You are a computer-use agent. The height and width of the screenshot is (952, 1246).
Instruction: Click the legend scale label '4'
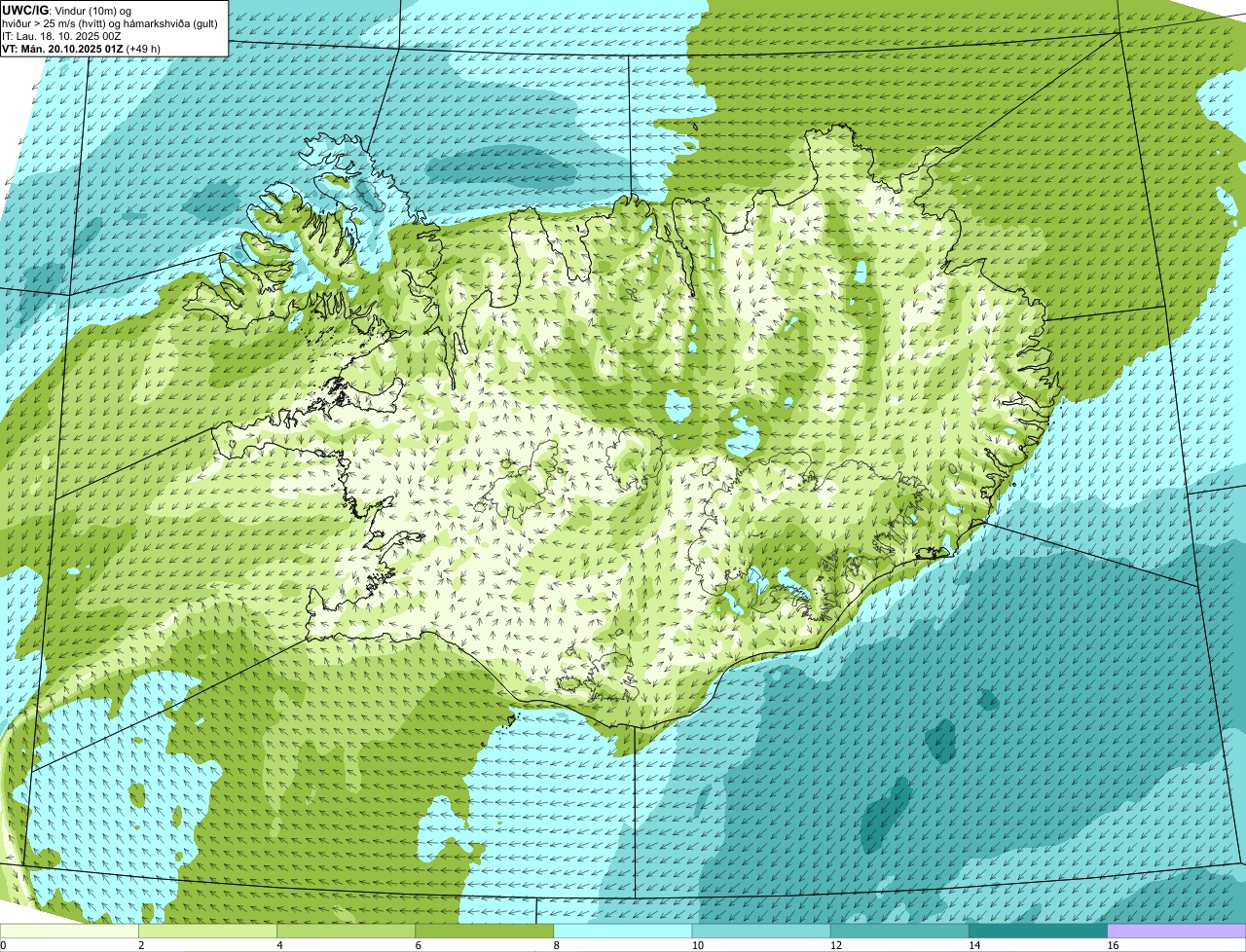[279, 945]
